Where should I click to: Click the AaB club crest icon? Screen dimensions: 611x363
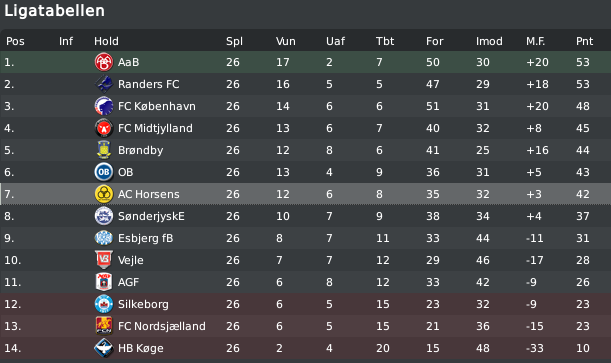click(x=104, y=62)
